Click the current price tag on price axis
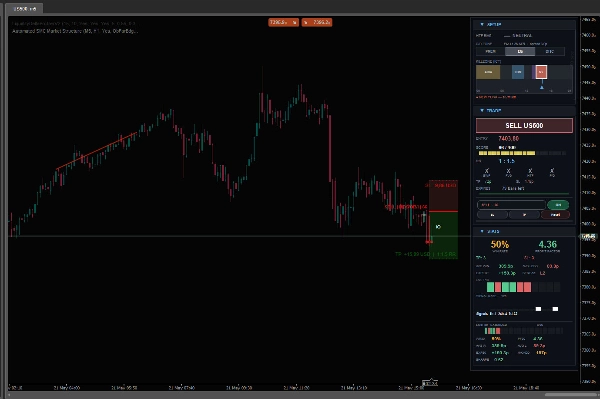The width and height of the screenshot is (600, 399). tap(589, 237)
